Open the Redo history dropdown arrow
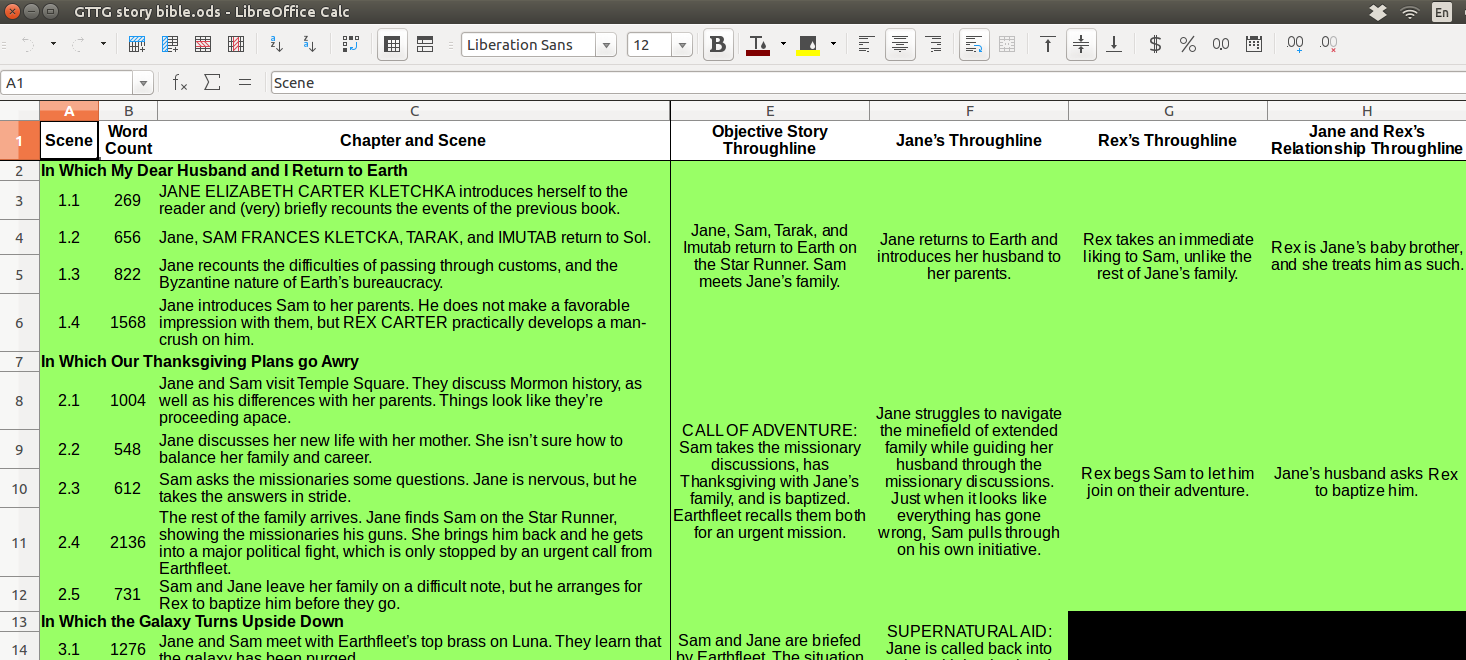The image size is (1466, 660). pos(103,45)
